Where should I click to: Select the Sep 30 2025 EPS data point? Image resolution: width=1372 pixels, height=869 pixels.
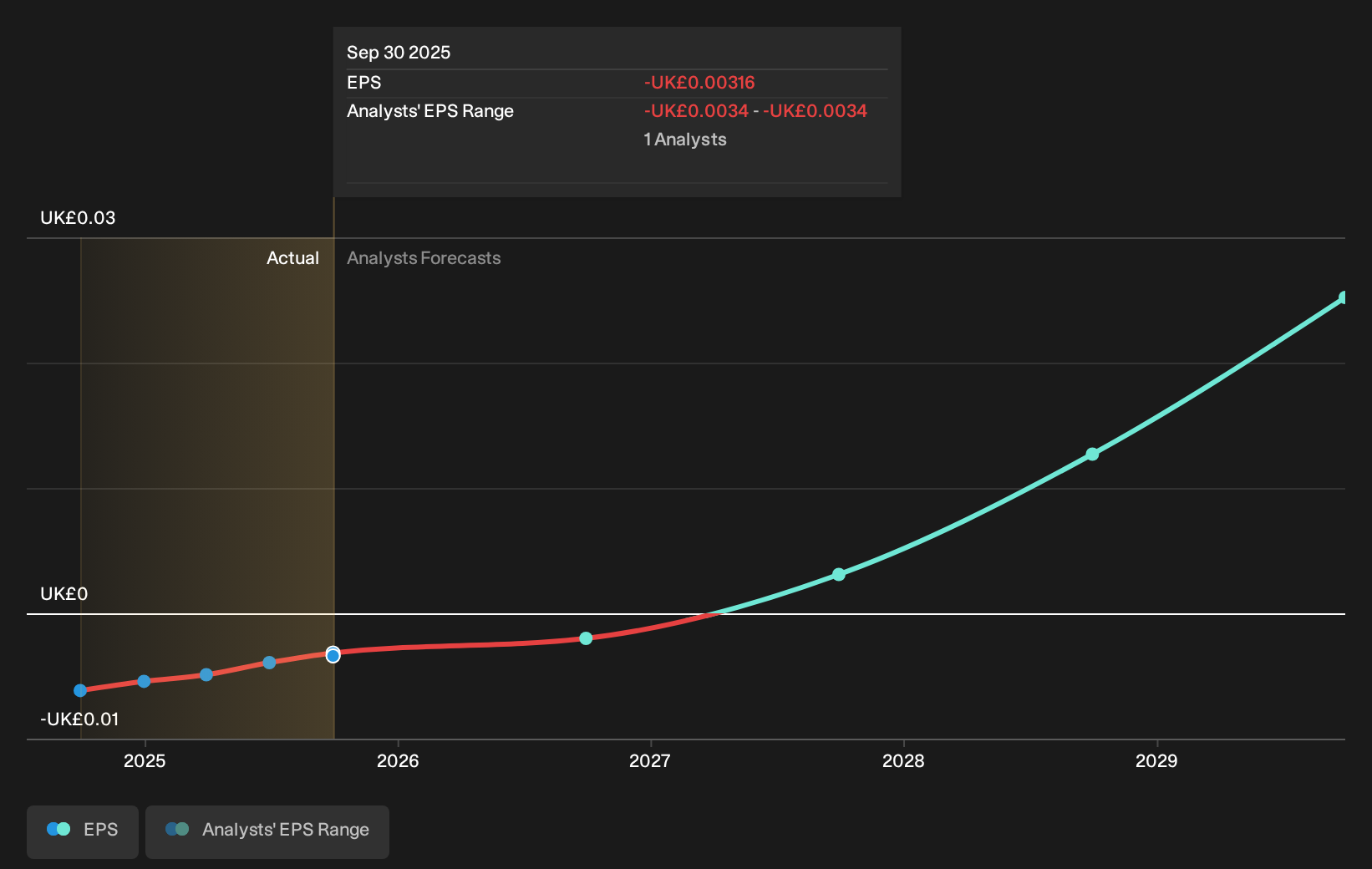coord(333,656)
